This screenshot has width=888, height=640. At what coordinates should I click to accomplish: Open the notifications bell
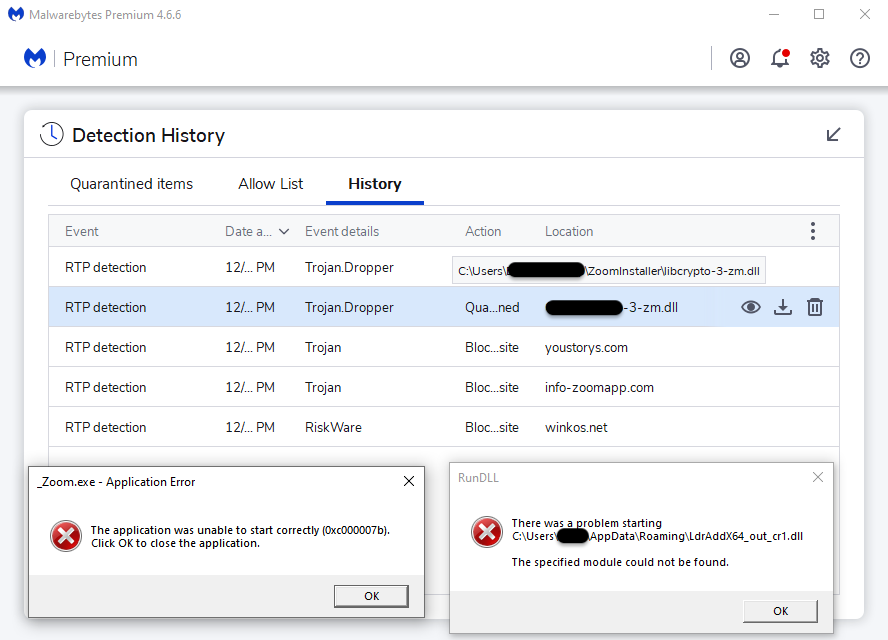coord(780,58)
